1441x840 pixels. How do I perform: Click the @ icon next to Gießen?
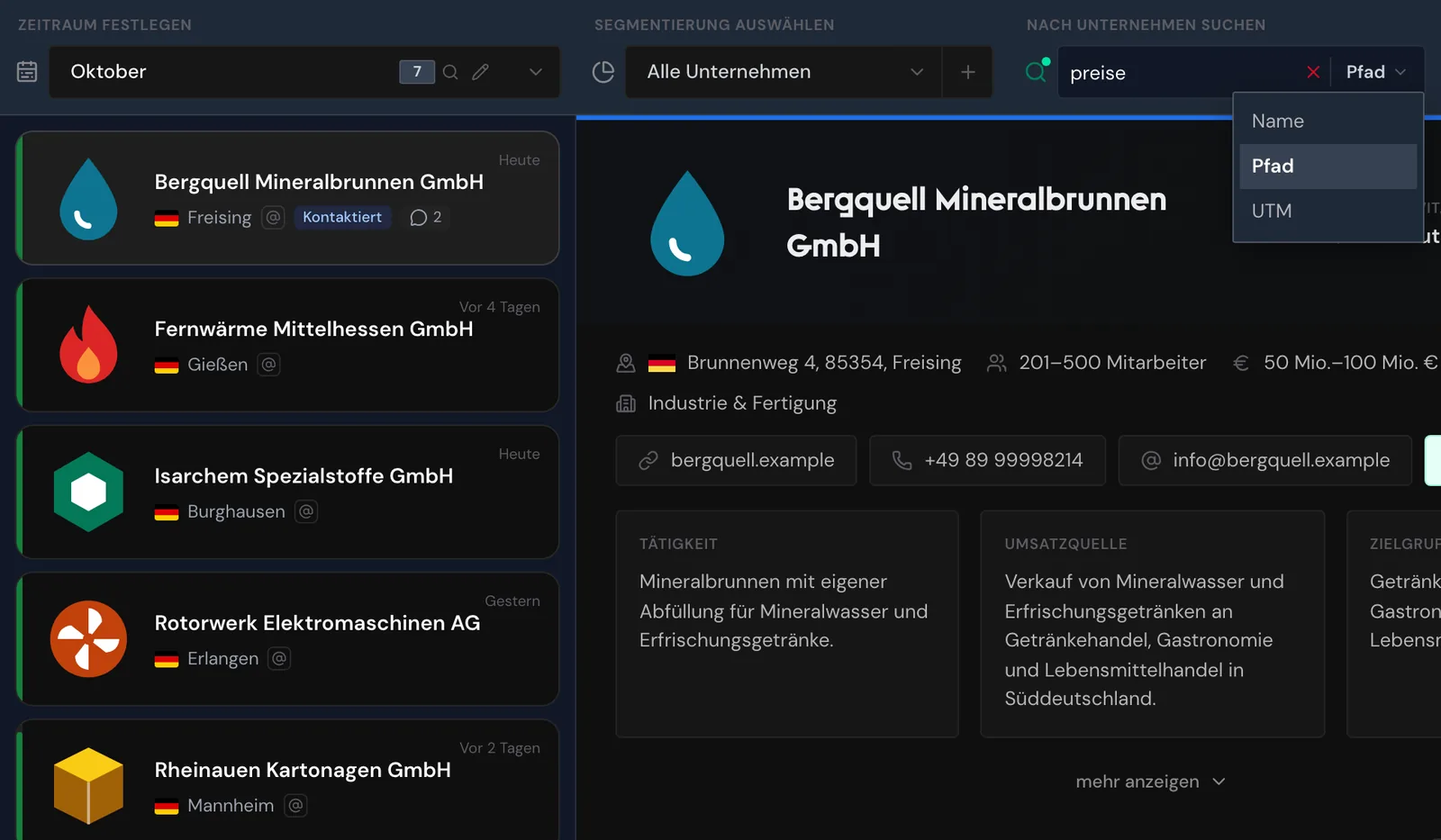pyautogui.click(x=268, y=364)
